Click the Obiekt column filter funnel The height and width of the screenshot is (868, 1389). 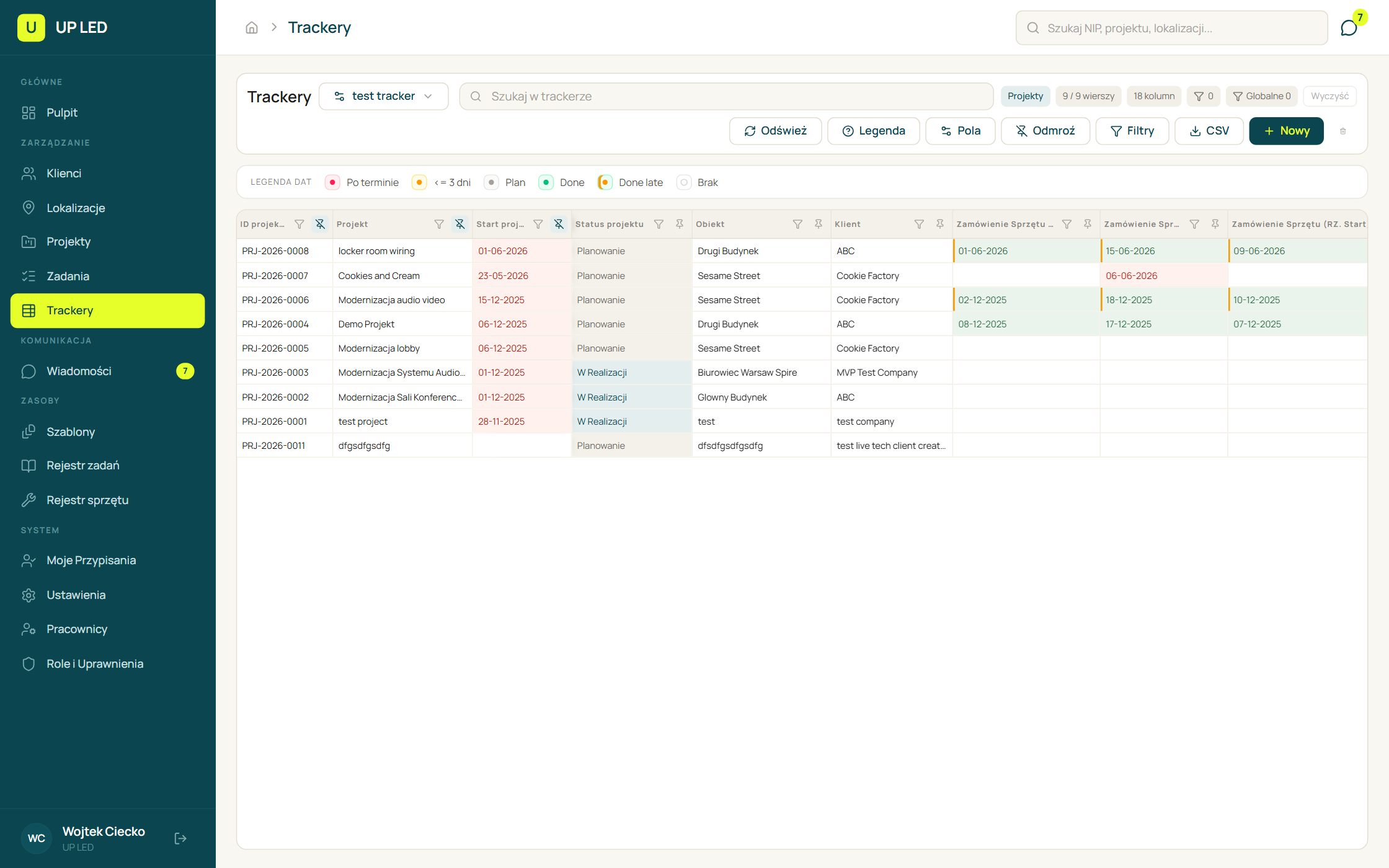797,224
